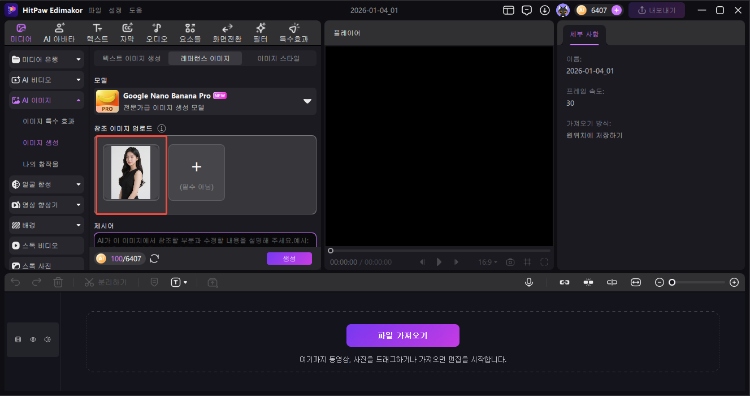
Task: Open the 16:9 aspect ratio dropdown
Action: [x=488, y=262]
